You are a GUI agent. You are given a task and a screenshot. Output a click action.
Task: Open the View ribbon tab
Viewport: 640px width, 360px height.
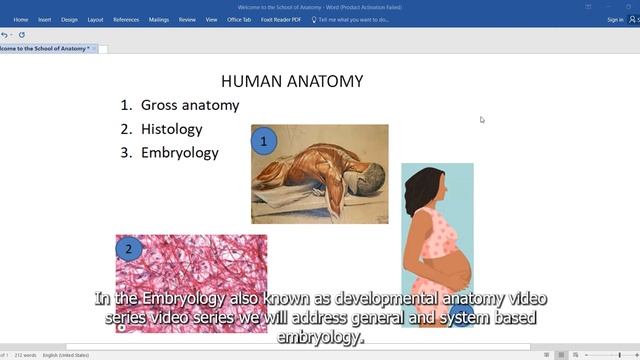pos(211,20)
